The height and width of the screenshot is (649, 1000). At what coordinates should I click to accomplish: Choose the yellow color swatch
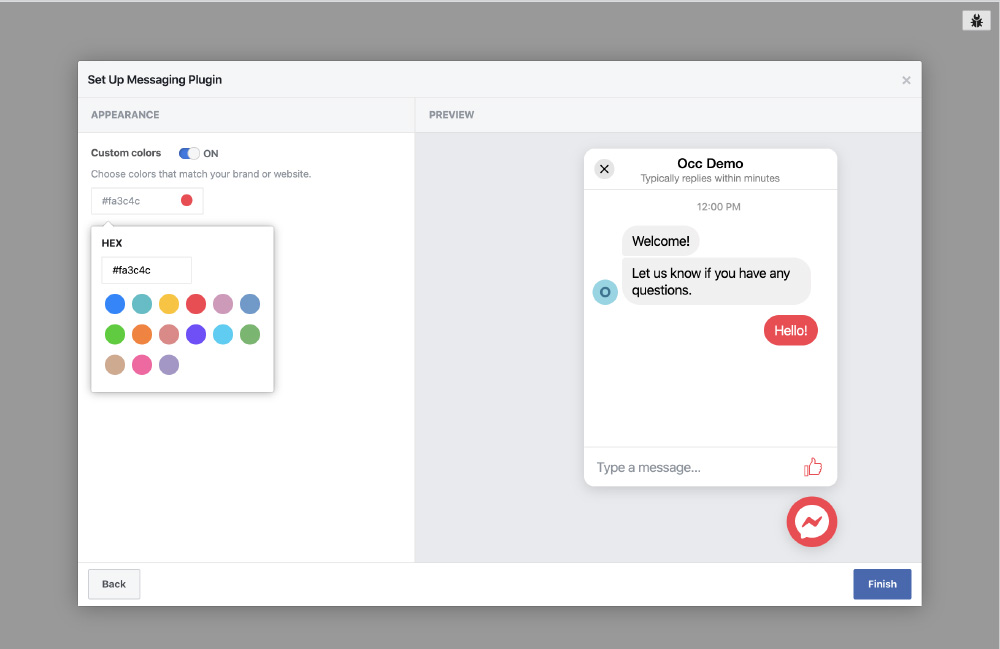[169, 304]
